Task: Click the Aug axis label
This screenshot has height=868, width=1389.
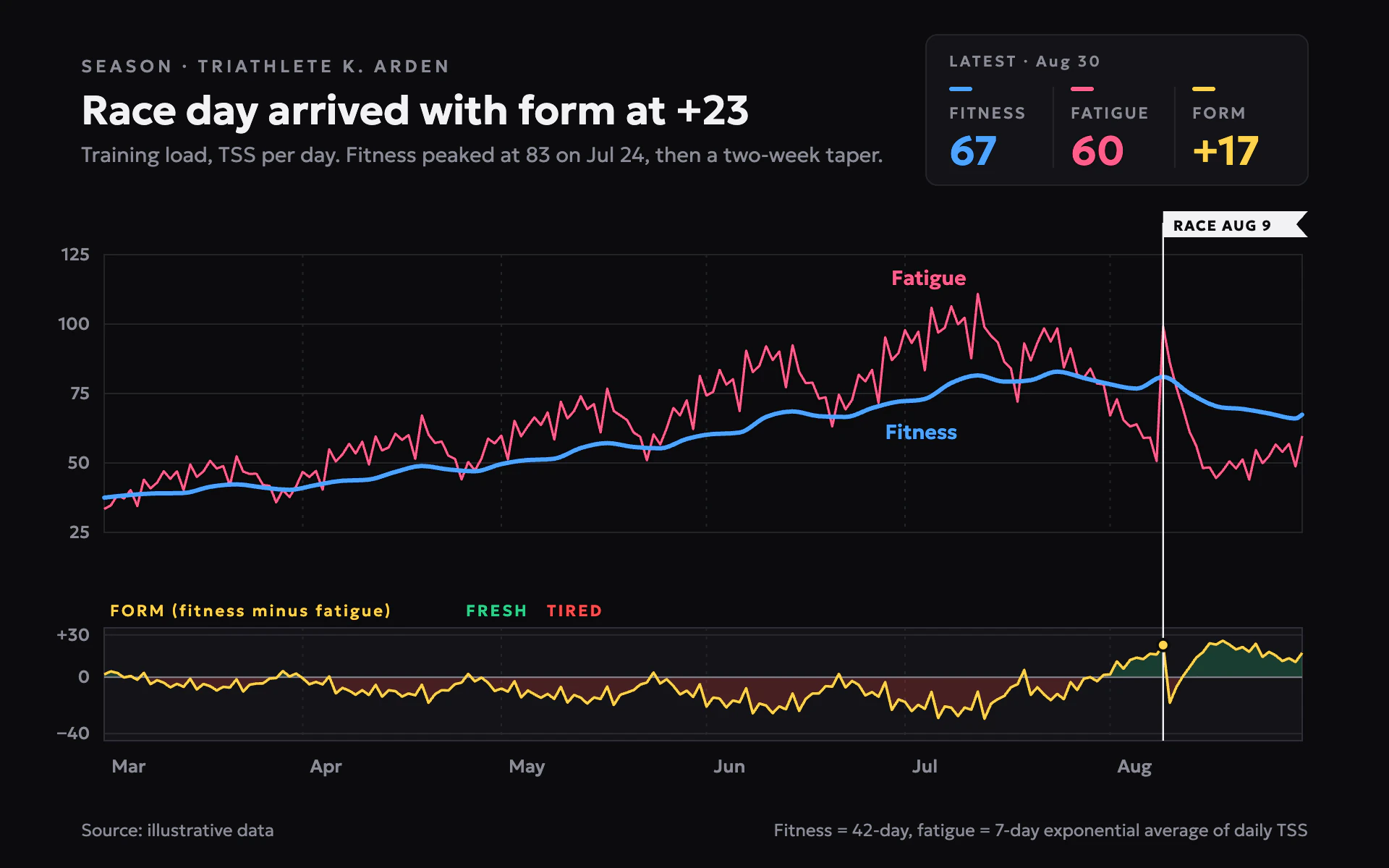Action: tap(1134, 767)
